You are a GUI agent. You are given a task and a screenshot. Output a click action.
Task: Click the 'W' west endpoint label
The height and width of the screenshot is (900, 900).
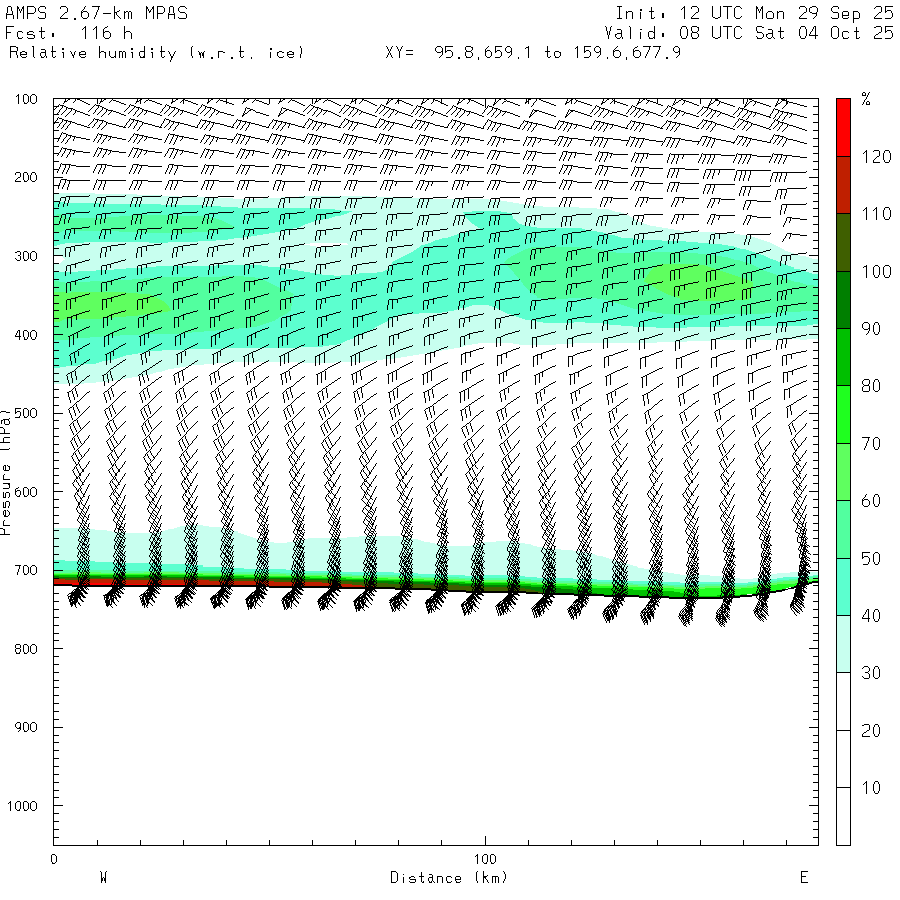pyautogui.click(x=103, y=878)
